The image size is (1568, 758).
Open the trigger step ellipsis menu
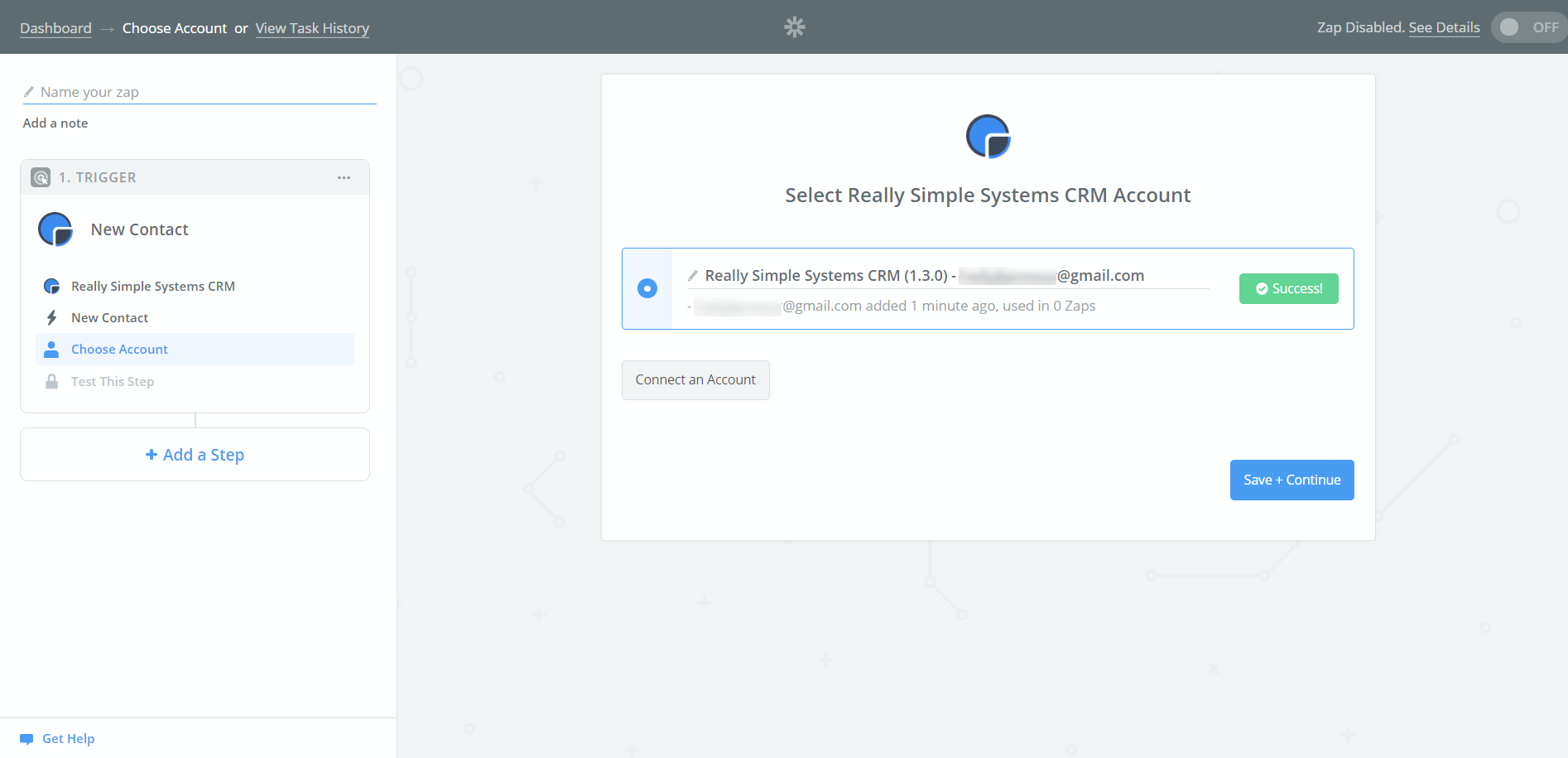[x=344, y=176]
